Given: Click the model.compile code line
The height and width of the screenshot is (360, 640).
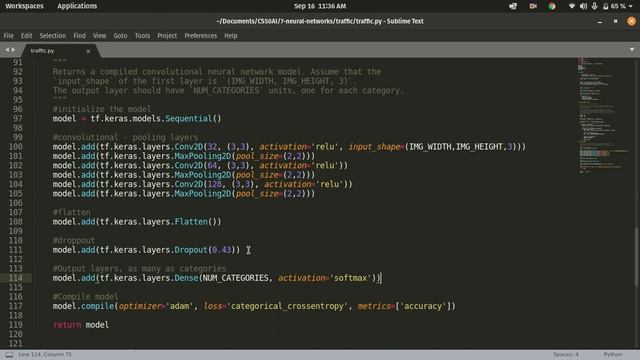Looking at the screenshot, I should click(254, 306).
